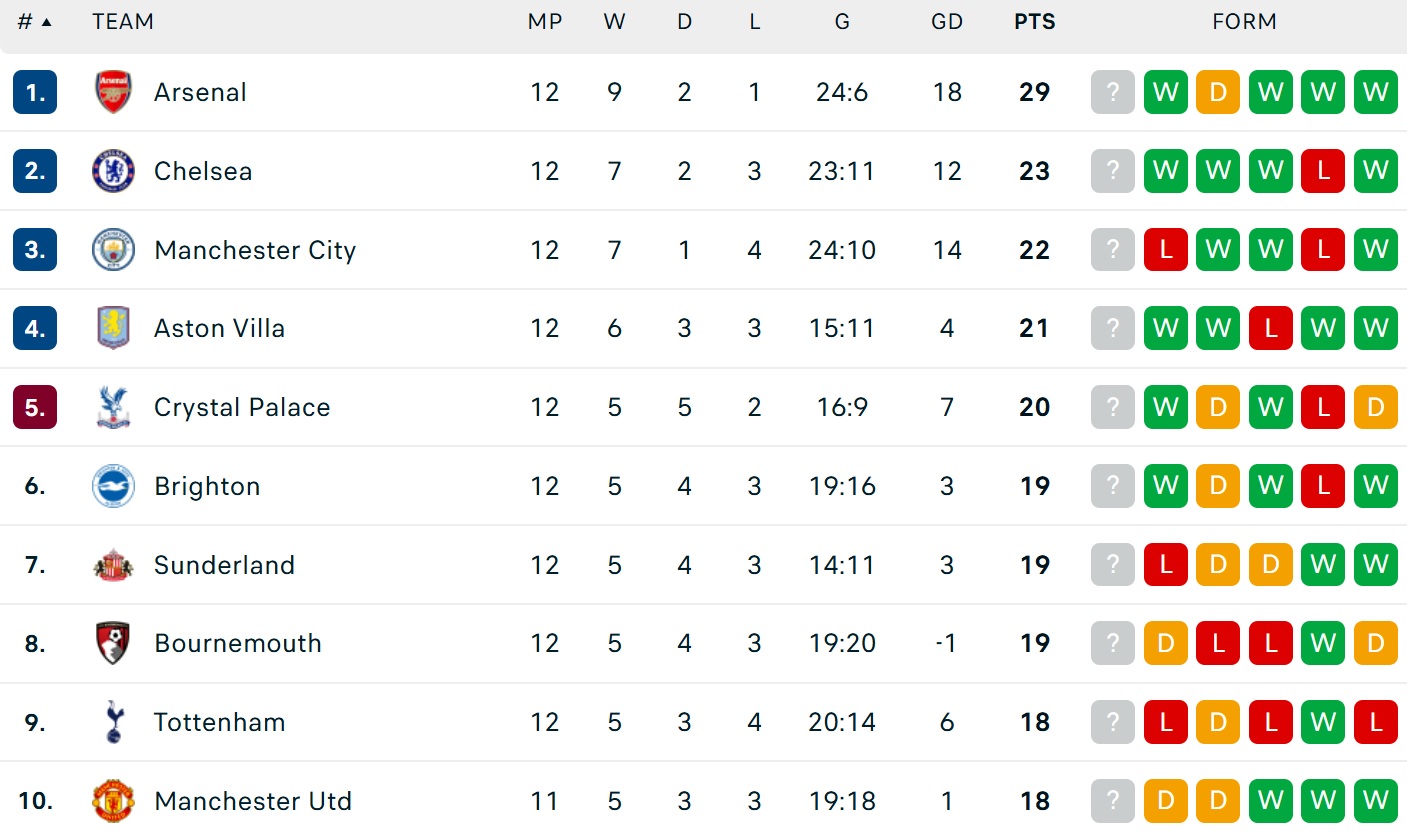Click Crystal Palace's position 5 rank badge

coord(35,407)
